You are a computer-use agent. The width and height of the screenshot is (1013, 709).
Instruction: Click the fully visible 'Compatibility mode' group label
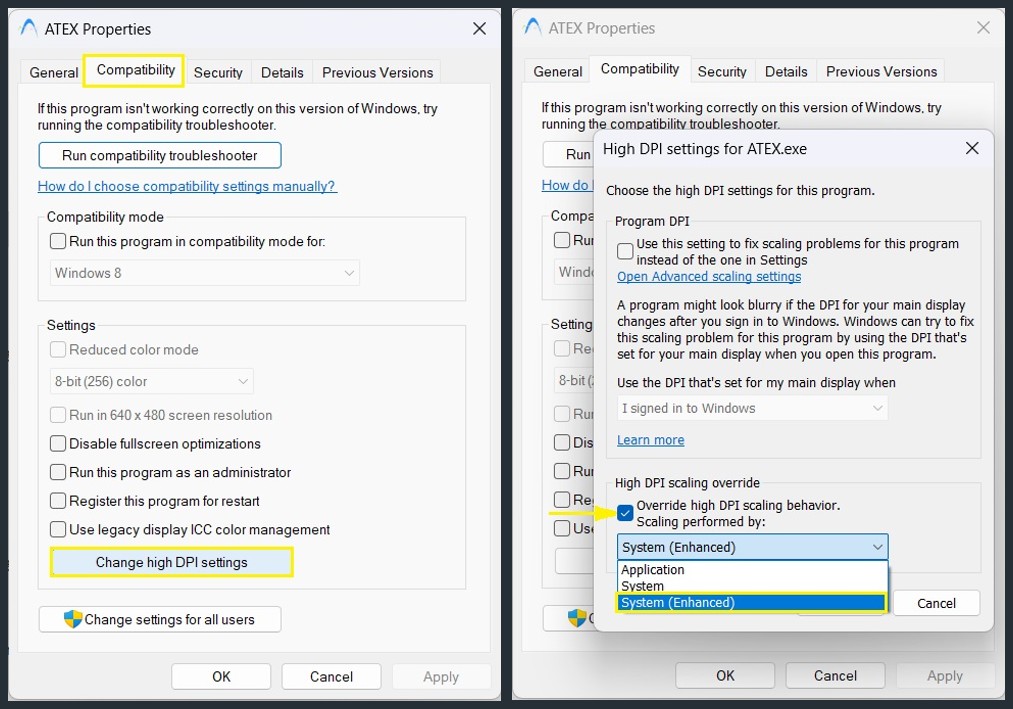[x=105, y=217]
